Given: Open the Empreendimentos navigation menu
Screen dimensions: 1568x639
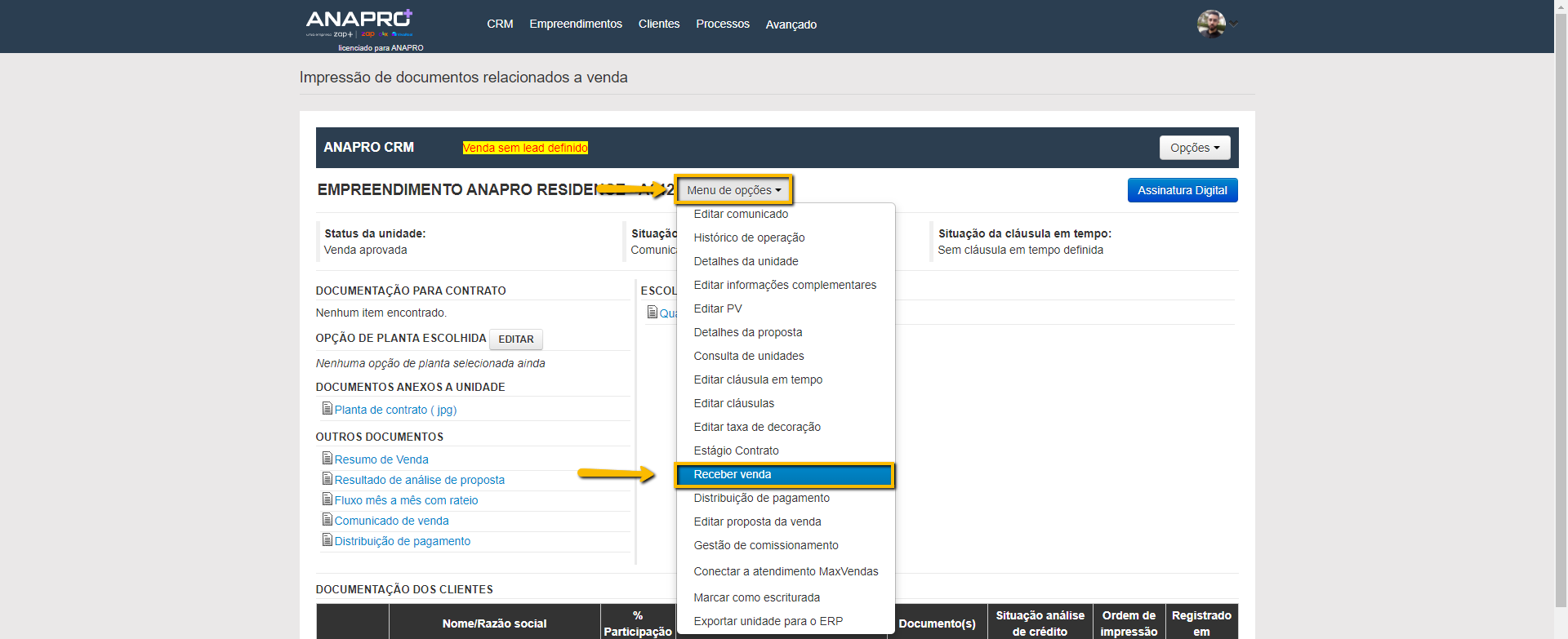Looking at the screenshot, I should (575, 24).
